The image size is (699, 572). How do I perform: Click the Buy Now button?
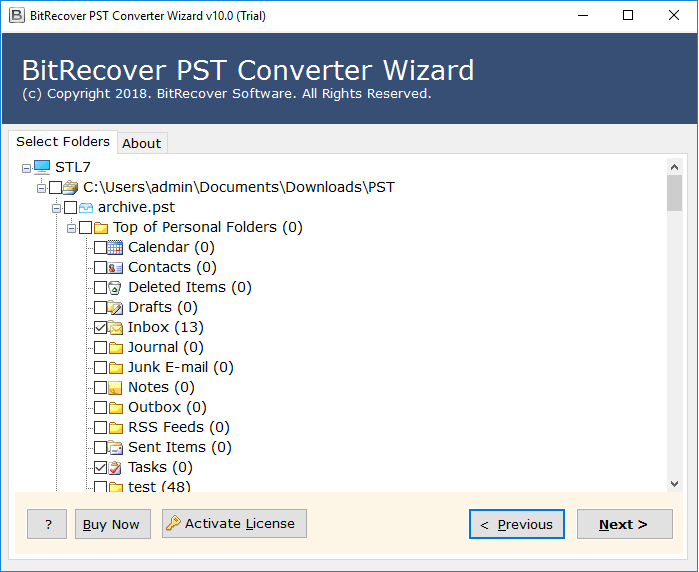(112, 524)
